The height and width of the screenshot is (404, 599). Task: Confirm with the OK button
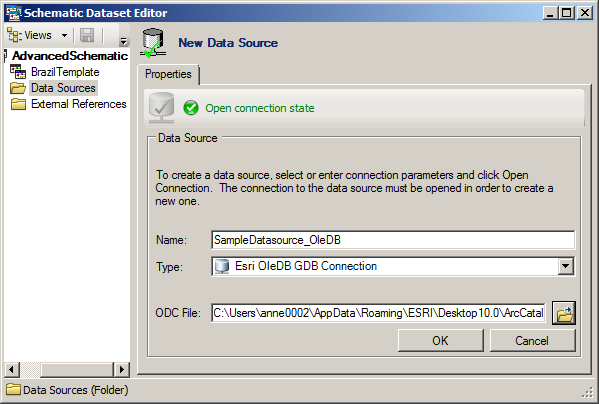click(x=440, y=340)
